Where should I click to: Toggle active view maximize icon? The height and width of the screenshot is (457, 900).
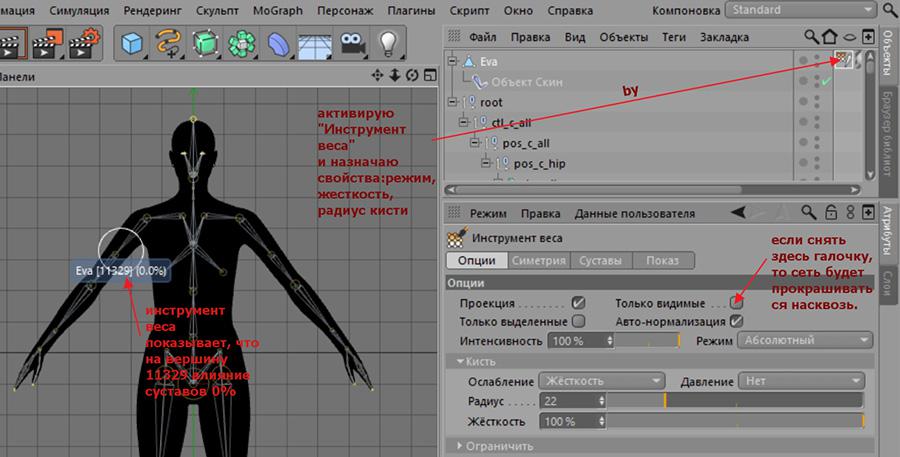(x=430, y=75)
